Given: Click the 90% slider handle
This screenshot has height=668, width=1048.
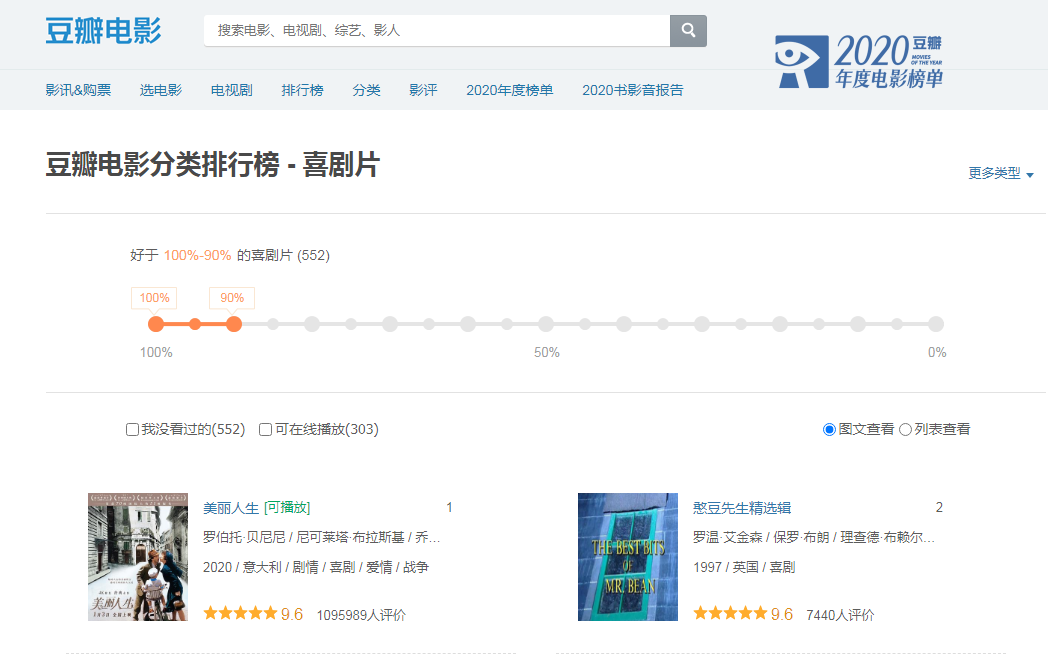Looking at the screenshot, I should tap(233, 324).
